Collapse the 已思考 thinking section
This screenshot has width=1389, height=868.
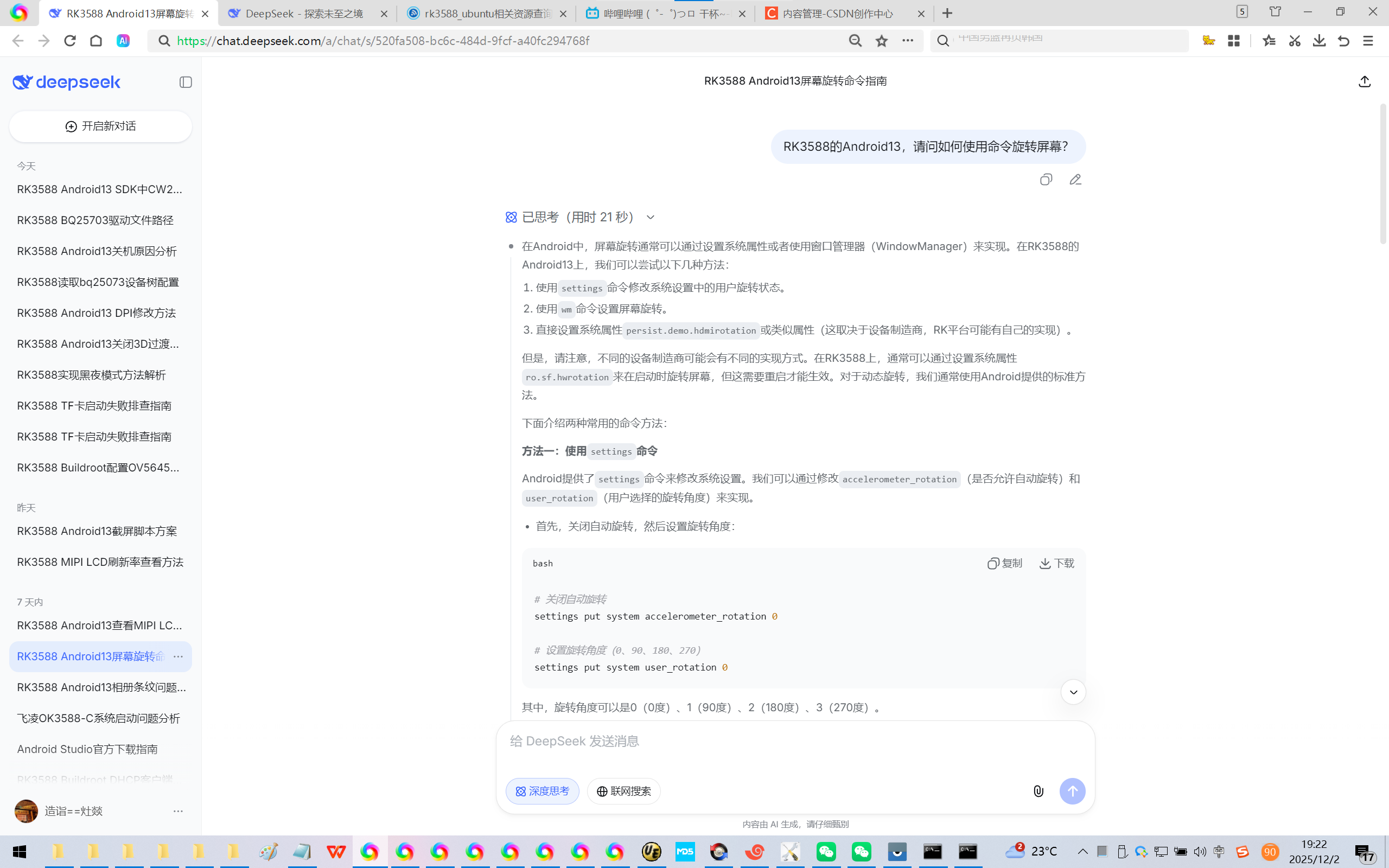[651, 217]
